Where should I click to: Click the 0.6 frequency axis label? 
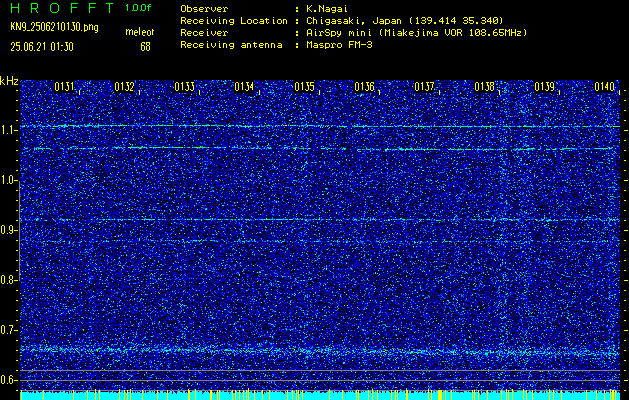pyautogui.click(x=8, y=380)
